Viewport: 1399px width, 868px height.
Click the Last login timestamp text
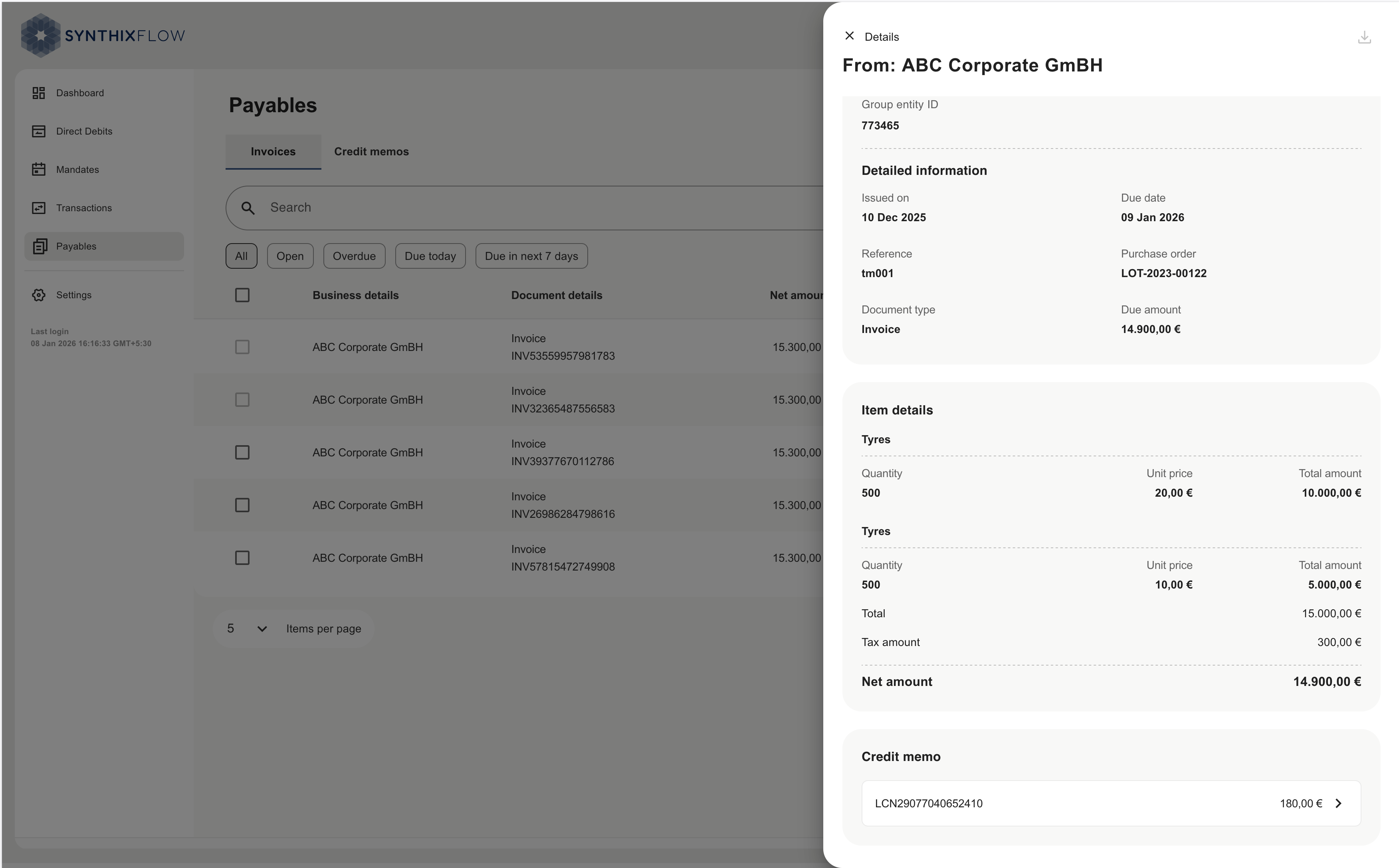[91, 343]
